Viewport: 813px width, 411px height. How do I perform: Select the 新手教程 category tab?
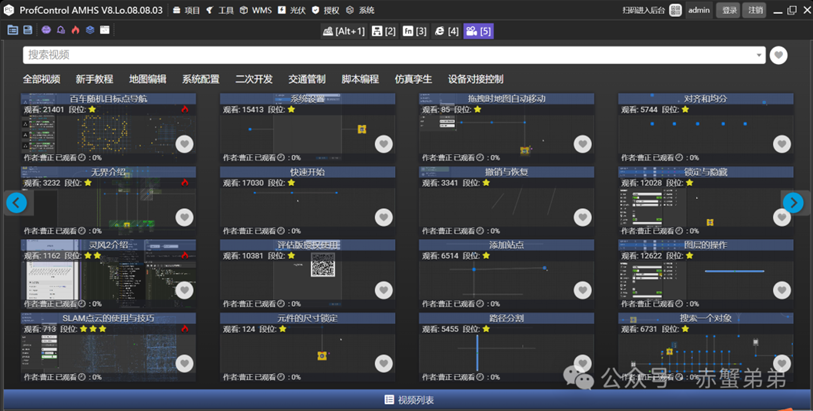pos(94,79)
